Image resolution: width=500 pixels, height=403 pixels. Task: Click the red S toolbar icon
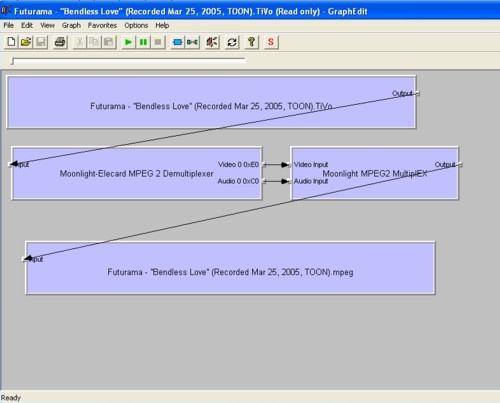pos(271,42)
